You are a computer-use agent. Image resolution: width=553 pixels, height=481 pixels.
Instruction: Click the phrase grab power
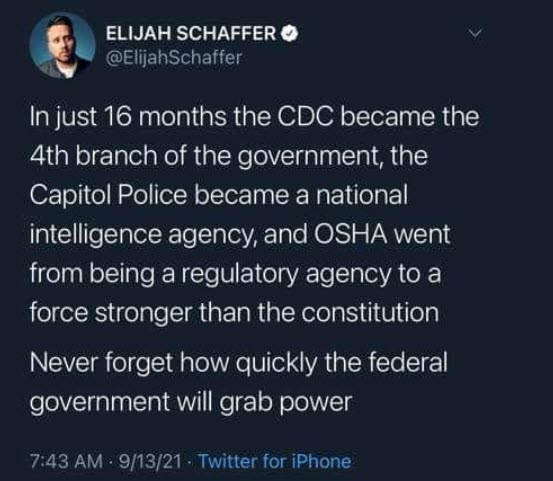coord(286,402)
